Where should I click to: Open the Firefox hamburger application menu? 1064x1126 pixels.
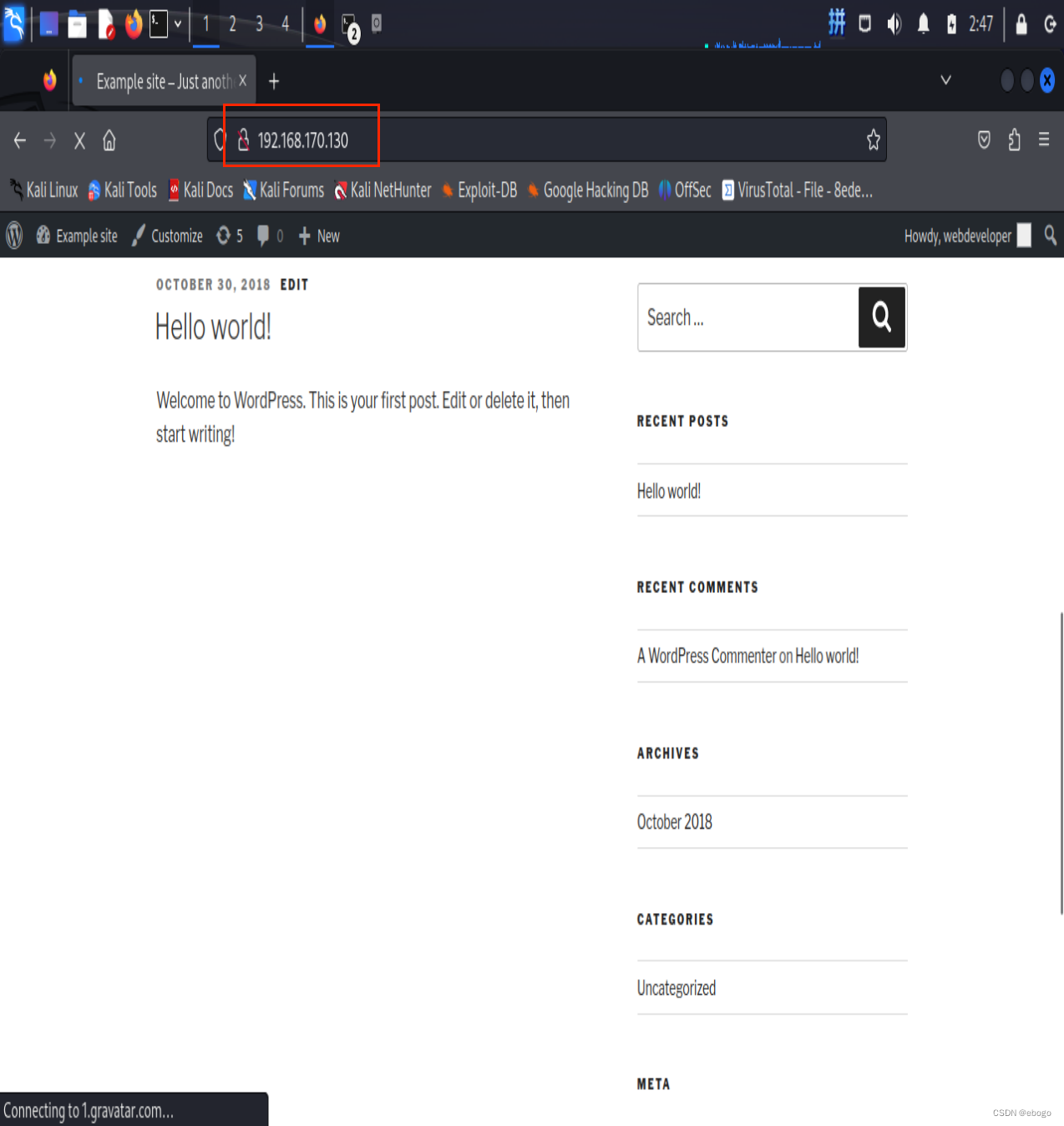tap(1044, 139)
